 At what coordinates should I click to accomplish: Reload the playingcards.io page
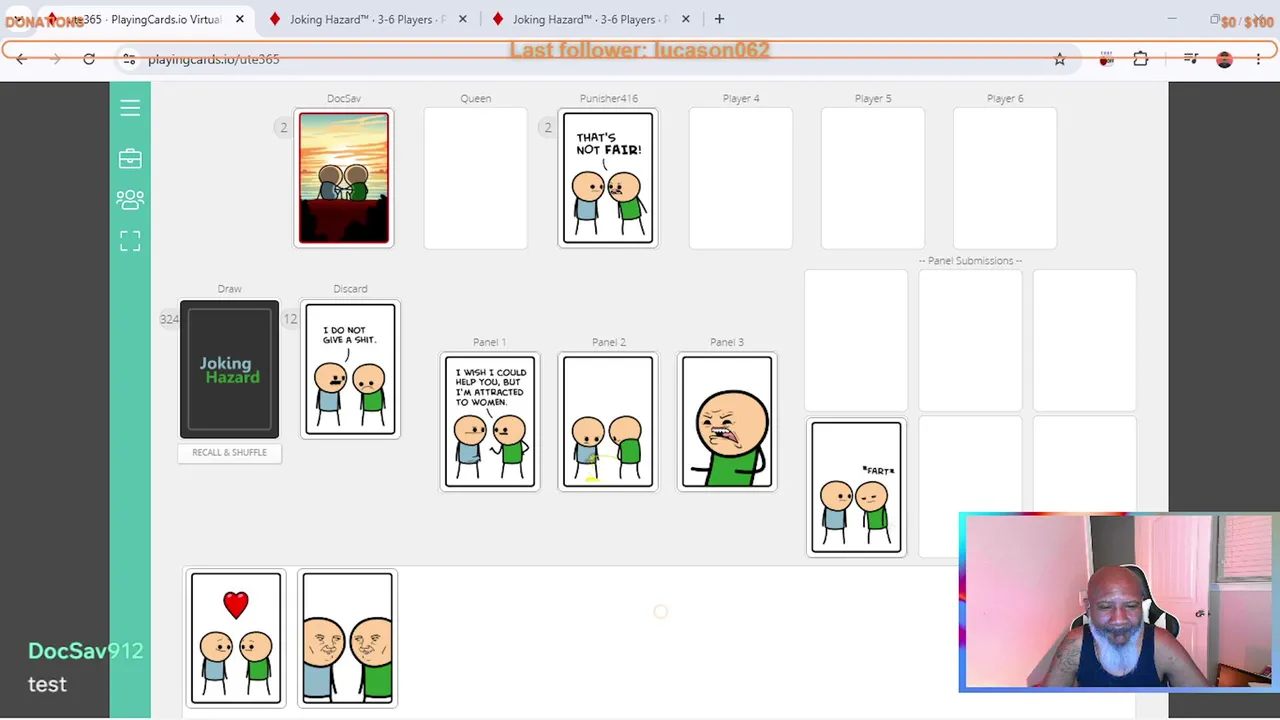pos(89,59)
